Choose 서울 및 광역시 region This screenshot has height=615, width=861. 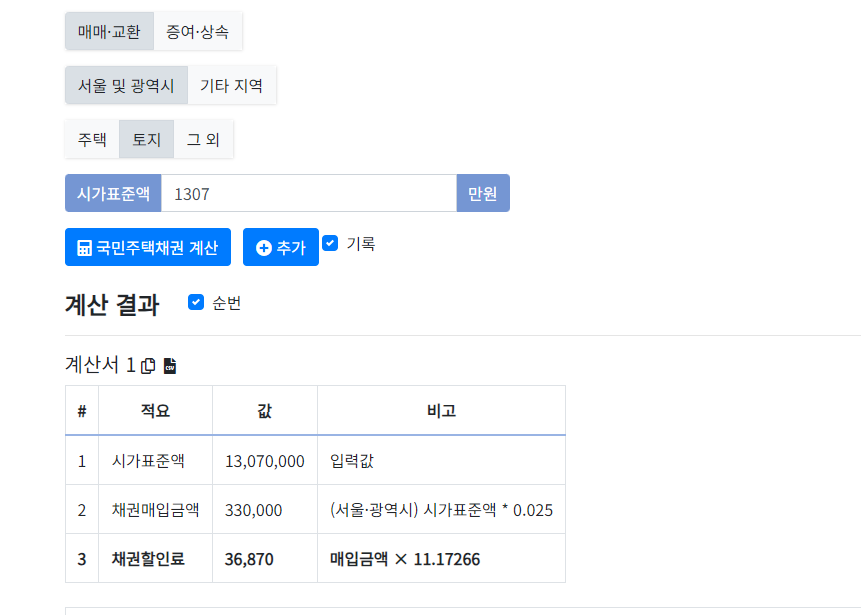point(126,85)
